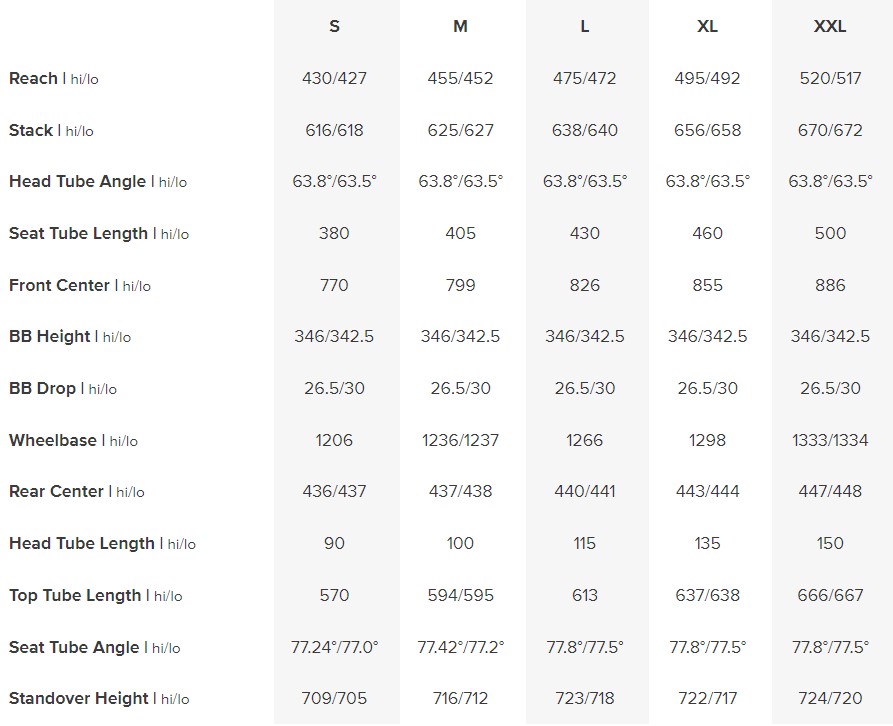This screenshot has width=893, height=726.
Task: Click the Wheelbase row label
Action: pos(53,440)
